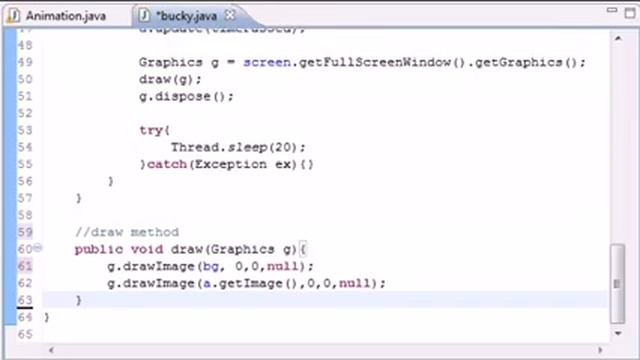The height and width of the screenshot is (360, 640).
Task: Select the *bucky.java editor tab
Action: [186, 16]
